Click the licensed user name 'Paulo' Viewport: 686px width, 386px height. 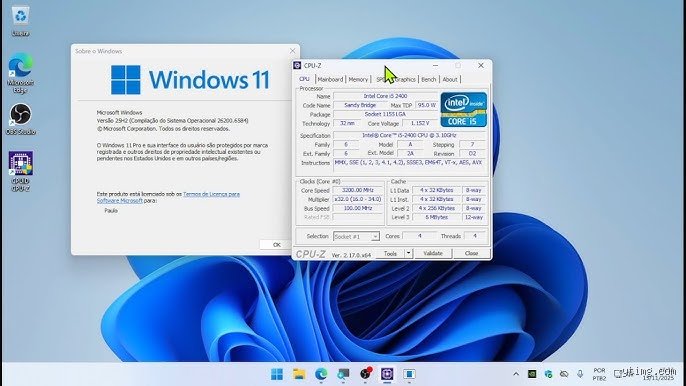pyautogui.click(x=111, y=211)
